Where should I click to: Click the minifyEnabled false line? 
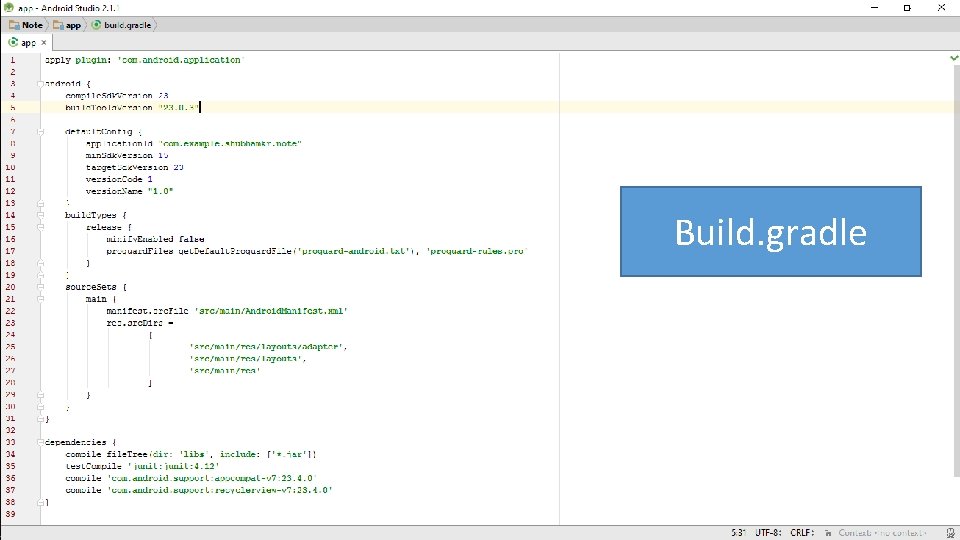pyautogui.click(x=156, y=239)
